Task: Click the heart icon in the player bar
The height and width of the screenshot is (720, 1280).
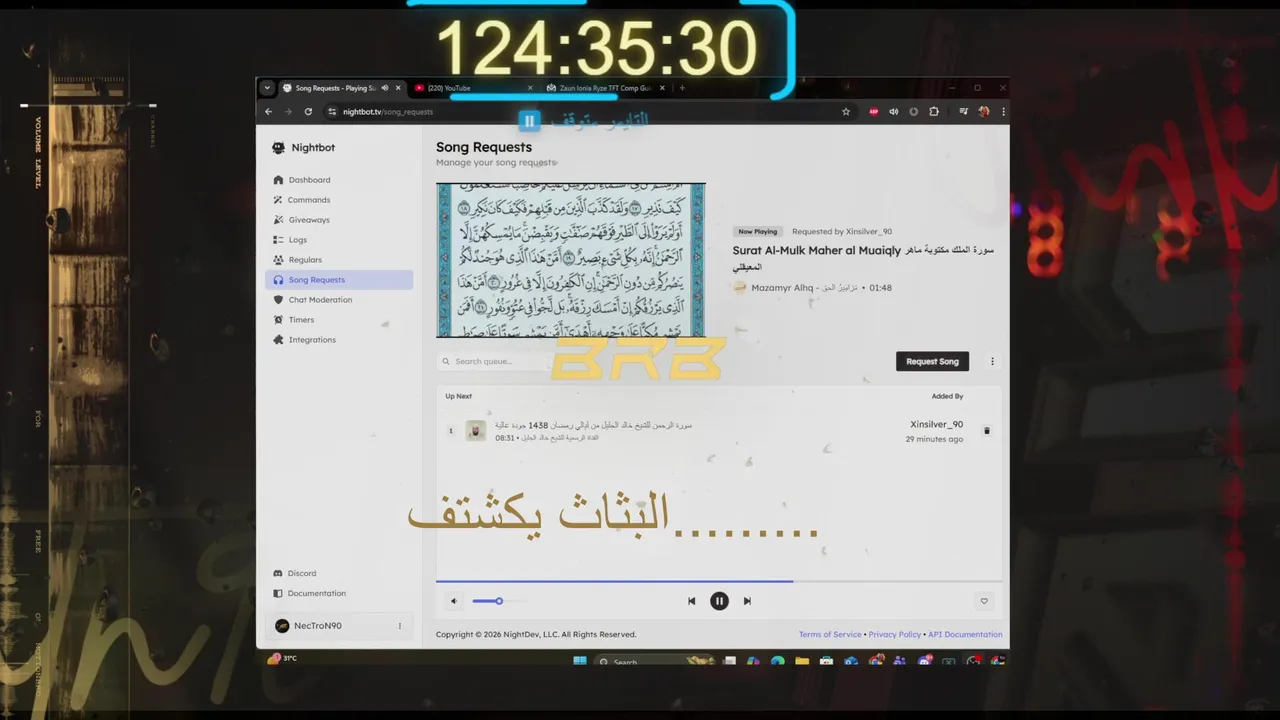Action: 984,601
